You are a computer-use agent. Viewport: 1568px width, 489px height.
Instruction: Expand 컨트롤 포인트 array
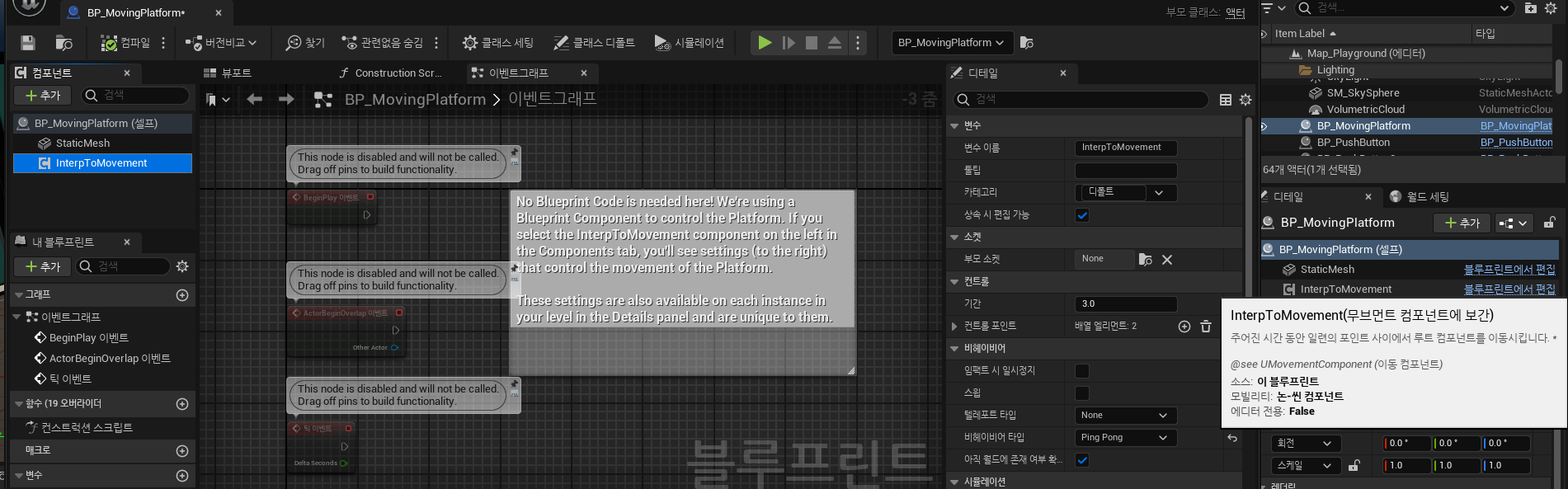coord(955,327)
